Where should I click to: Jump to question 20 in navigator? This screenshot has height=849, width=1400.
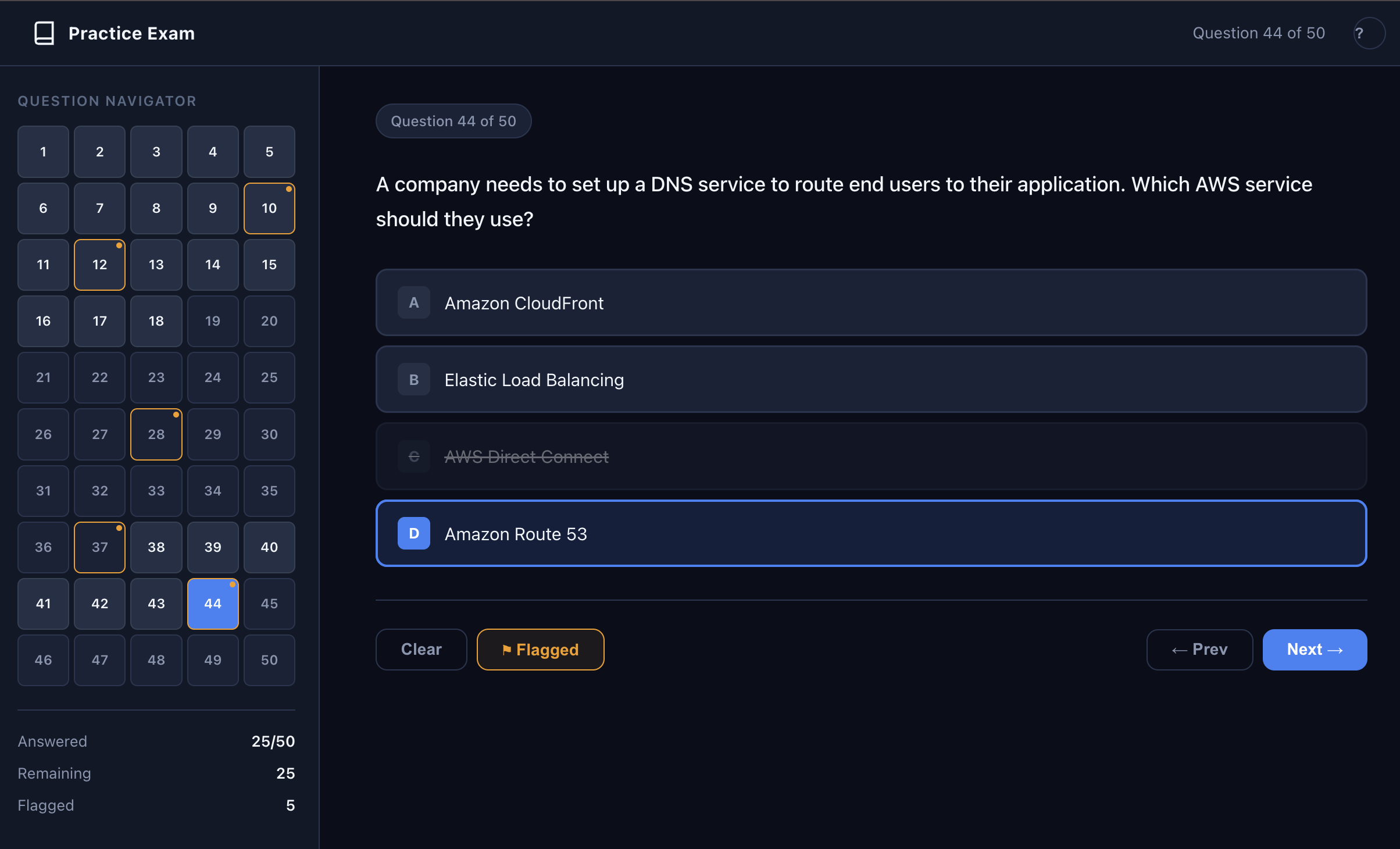[x=269, y=321]
